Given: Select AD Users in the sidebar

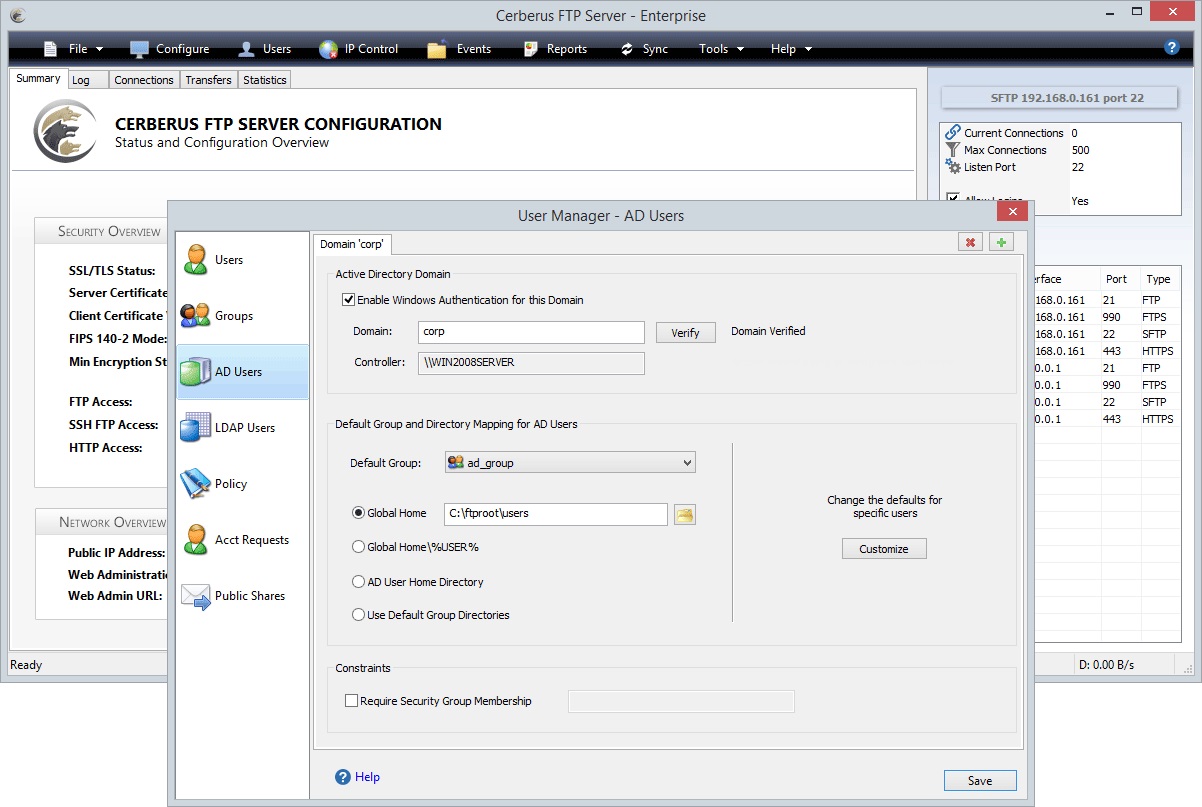Looking at the screenshot, I should [x=242, y=372].
